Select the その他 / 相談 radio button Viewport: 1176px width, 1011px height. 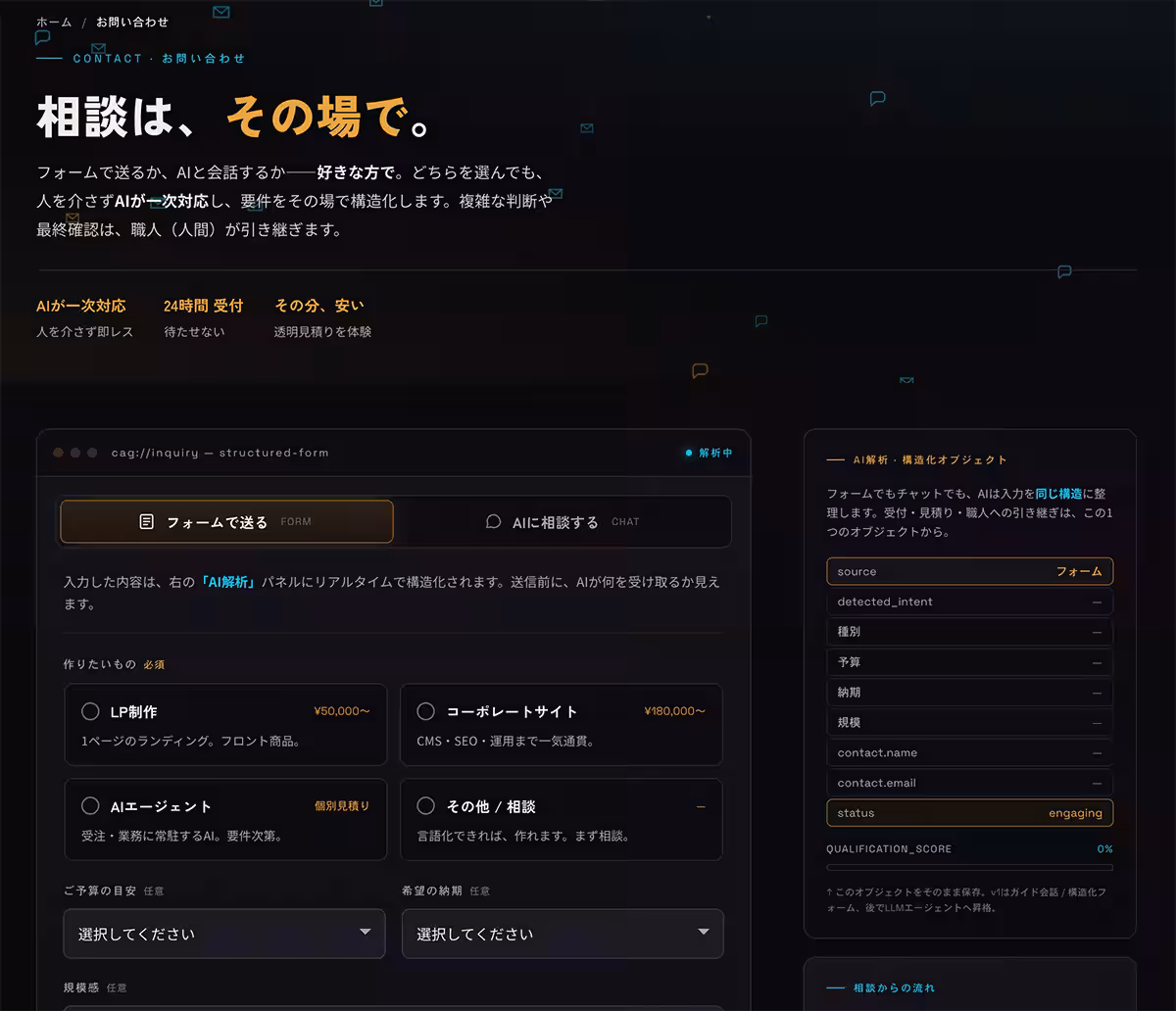pos(425,806)
